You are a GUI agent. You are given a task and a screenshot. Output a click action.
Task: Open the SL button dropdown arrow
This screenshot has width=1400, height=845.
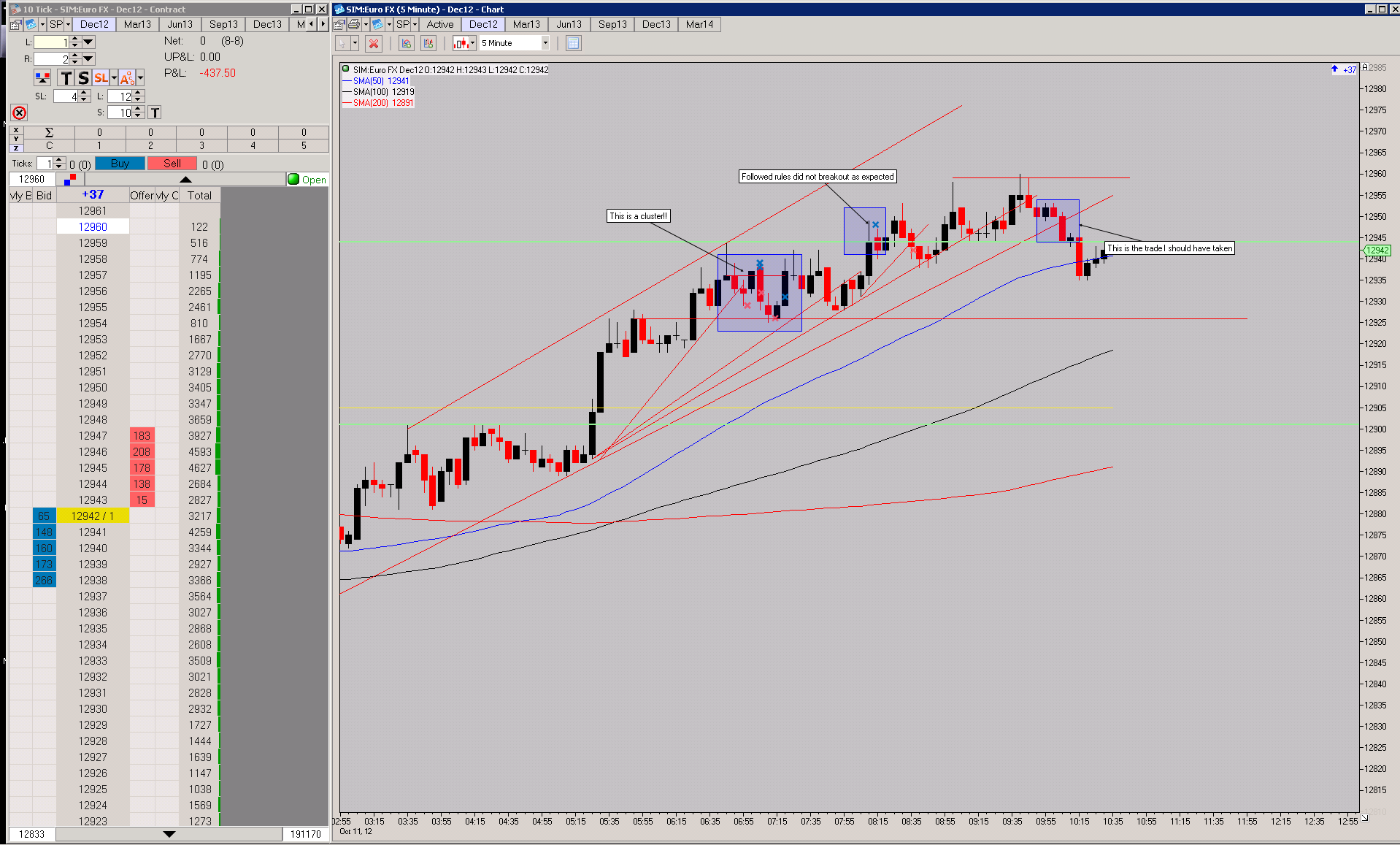point(114,77)
